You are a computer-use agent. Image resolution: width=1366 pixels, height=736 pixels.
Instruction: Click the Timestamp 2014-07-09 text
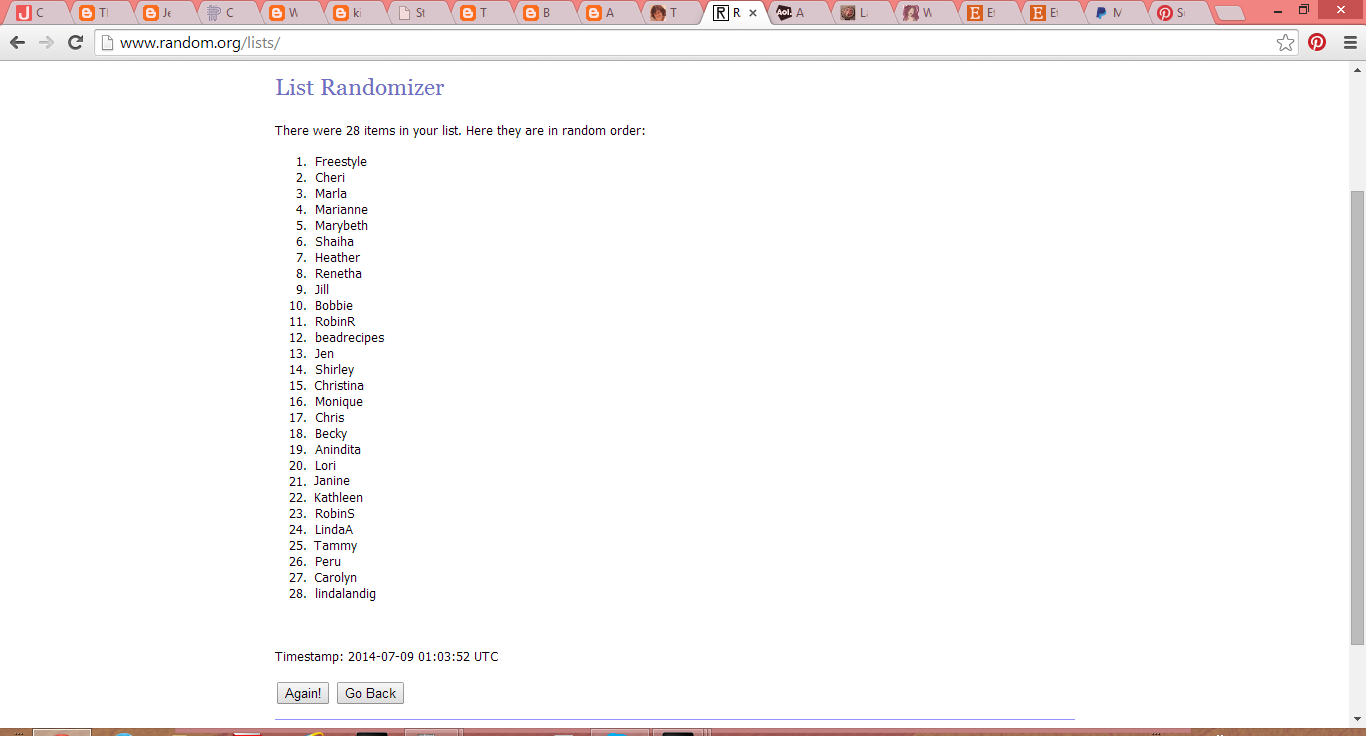coord(387,657)
